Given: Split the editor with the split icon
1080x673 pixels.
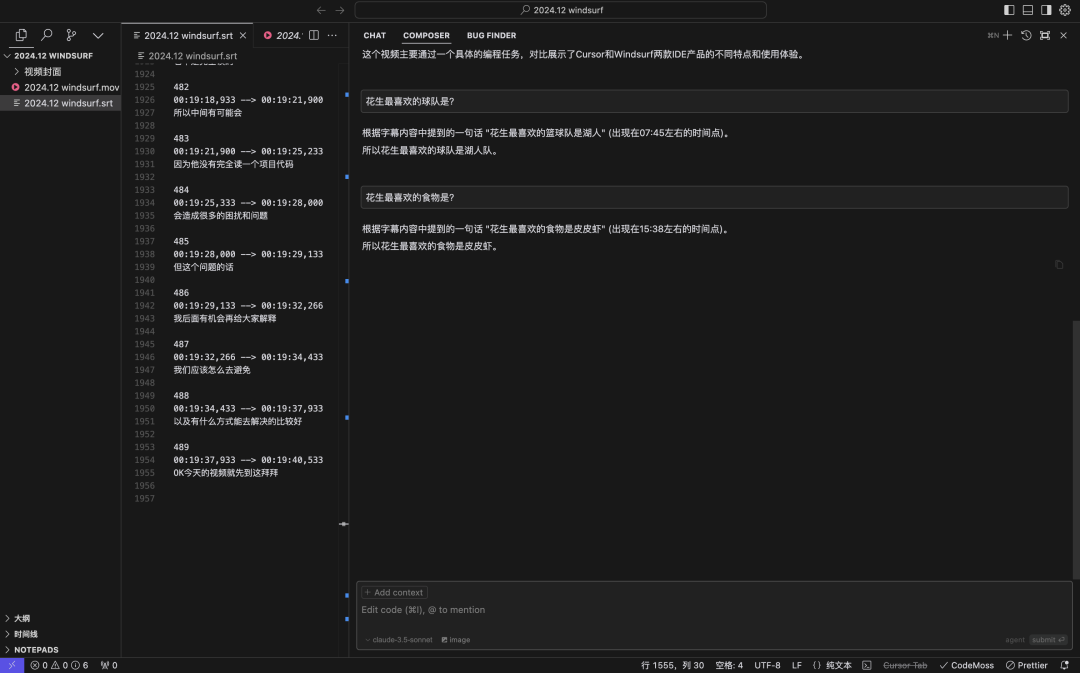Looking at the screenshot, I should [314, 35].
